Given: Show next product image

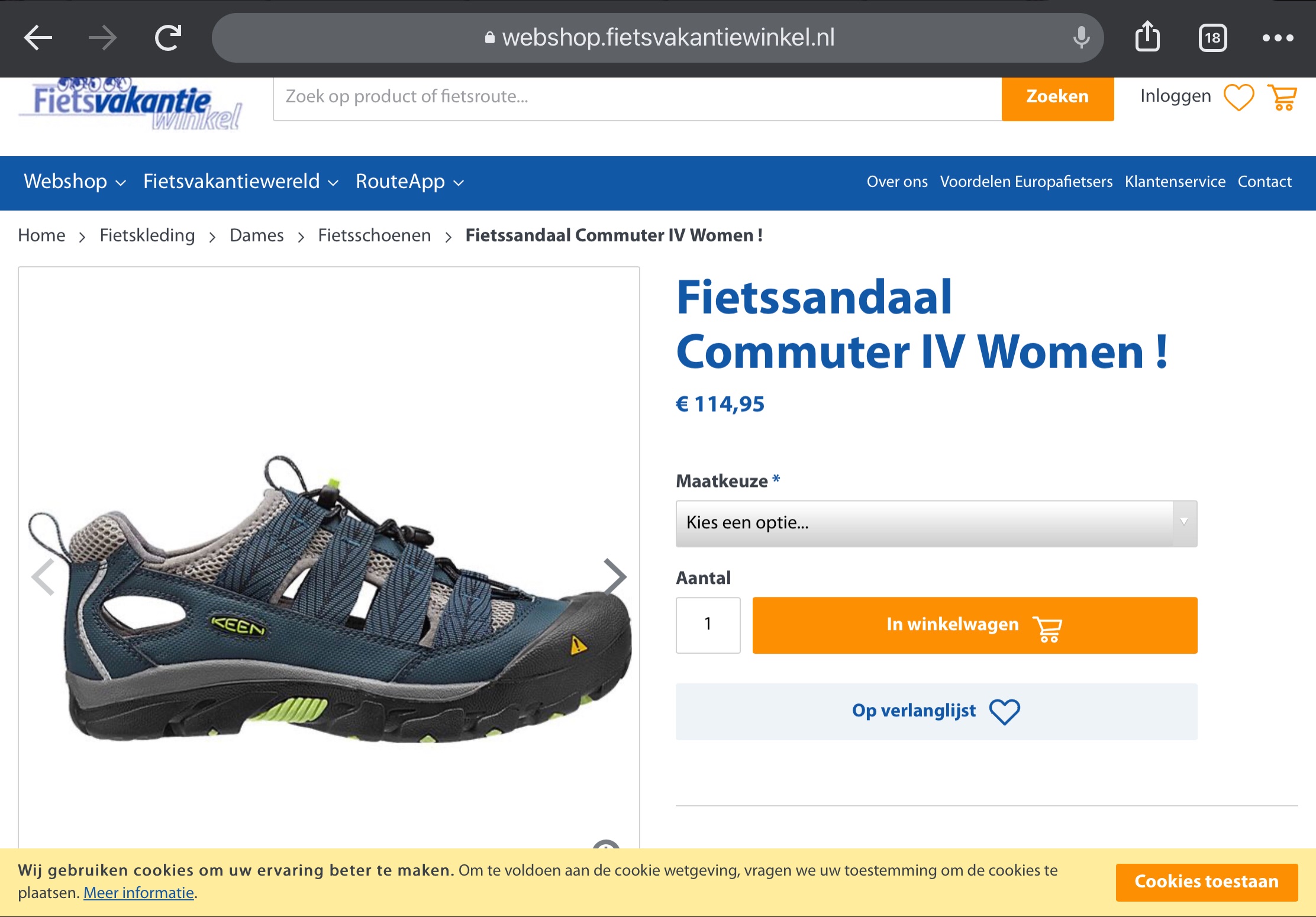Looking at the screenshot, I should click(x=615, y=577).
